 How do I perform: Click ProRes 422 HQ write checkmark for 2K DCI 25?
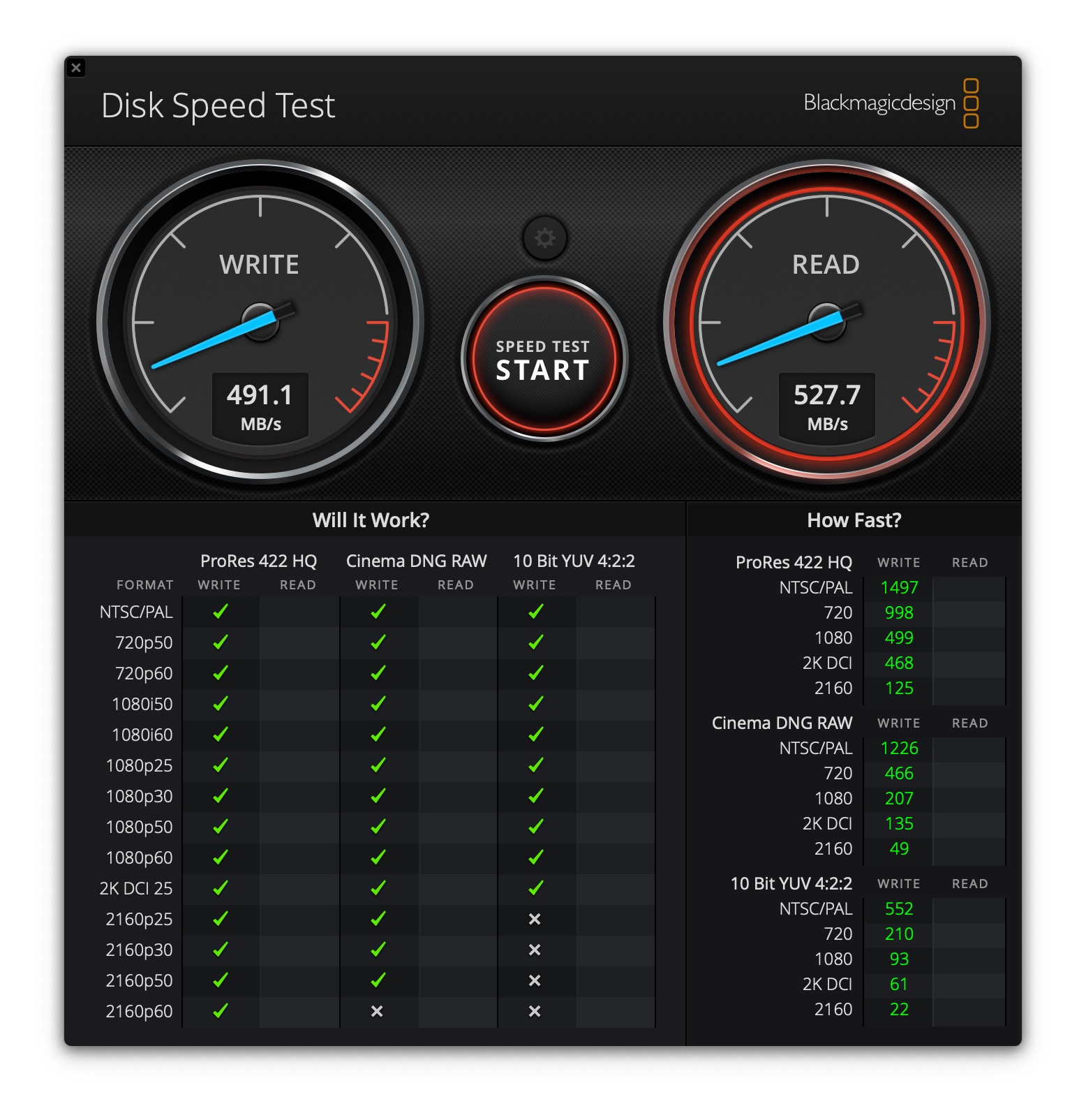(x=221, y=888)
